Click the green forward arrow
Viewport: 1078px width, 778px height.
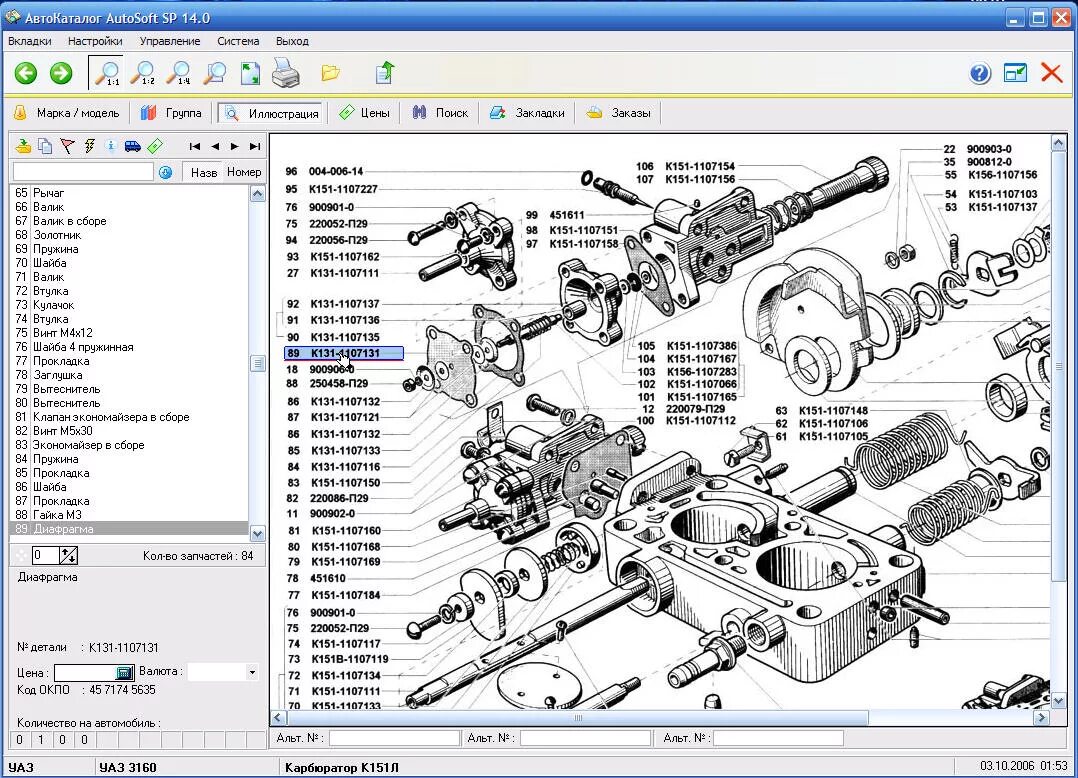point(61,73)
